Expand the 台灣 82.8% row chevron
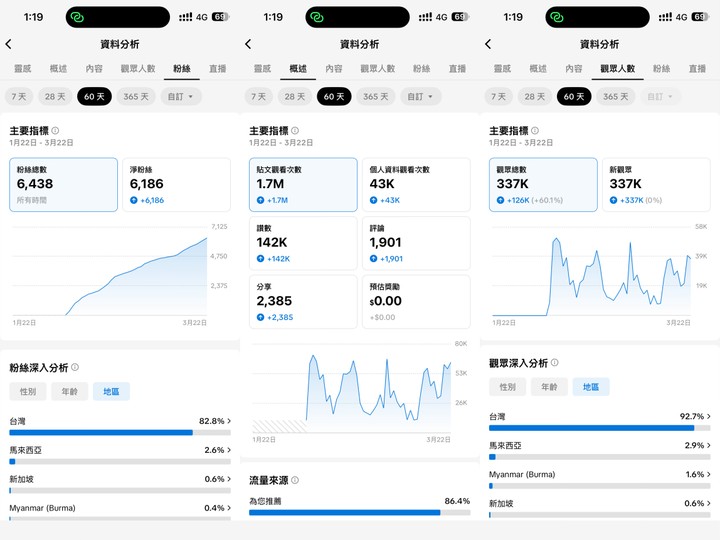This screenshot has height=540, width=720. tap(229, 422)
